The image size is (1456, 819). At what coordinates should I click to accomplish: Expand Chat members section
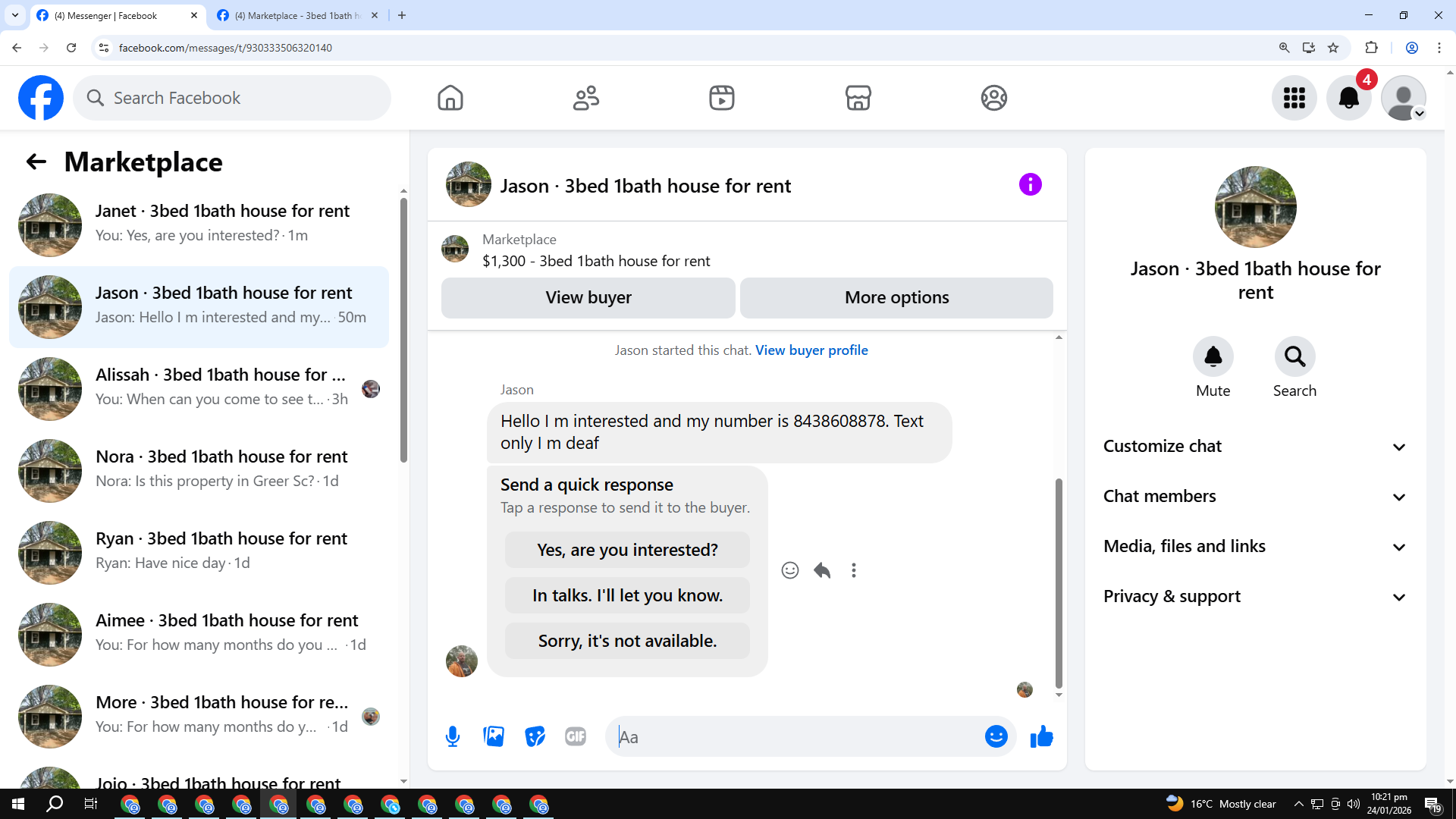click(1255, 497)
